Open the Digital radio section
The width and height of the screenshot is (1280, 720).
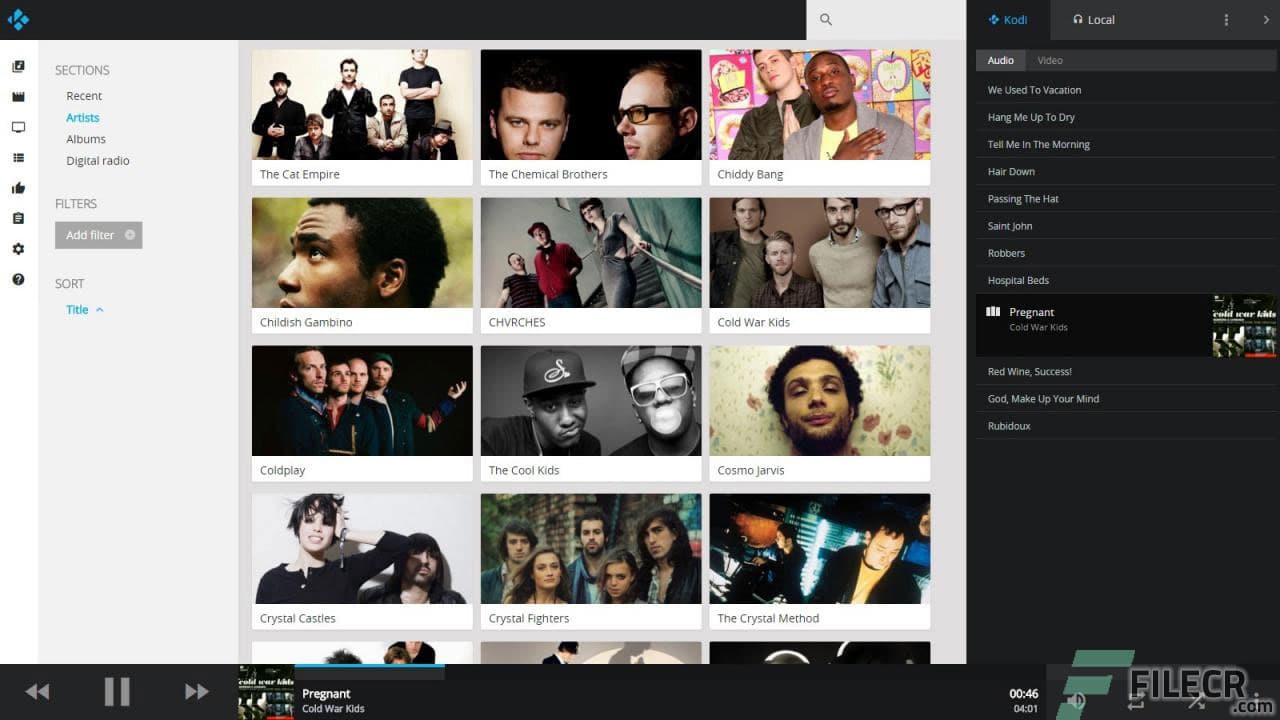point(98,161)
